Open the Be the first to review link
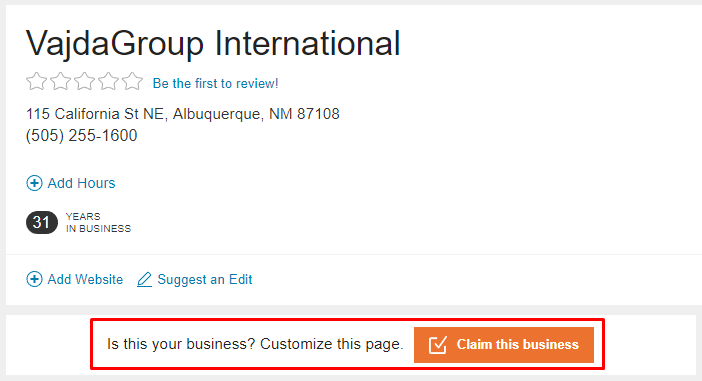The height and width of the screenshot is (381, 702). [215, 83]
